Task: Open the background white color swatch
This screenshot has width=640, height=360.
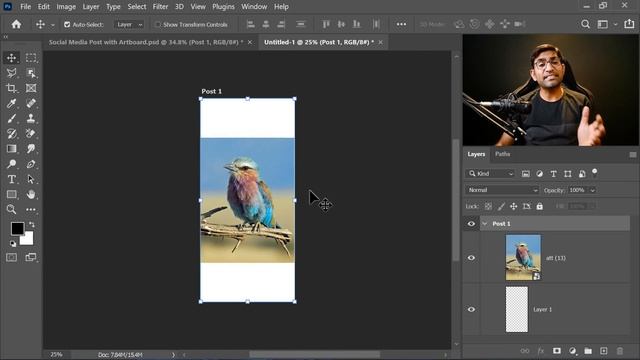Action: pos(28,239)
